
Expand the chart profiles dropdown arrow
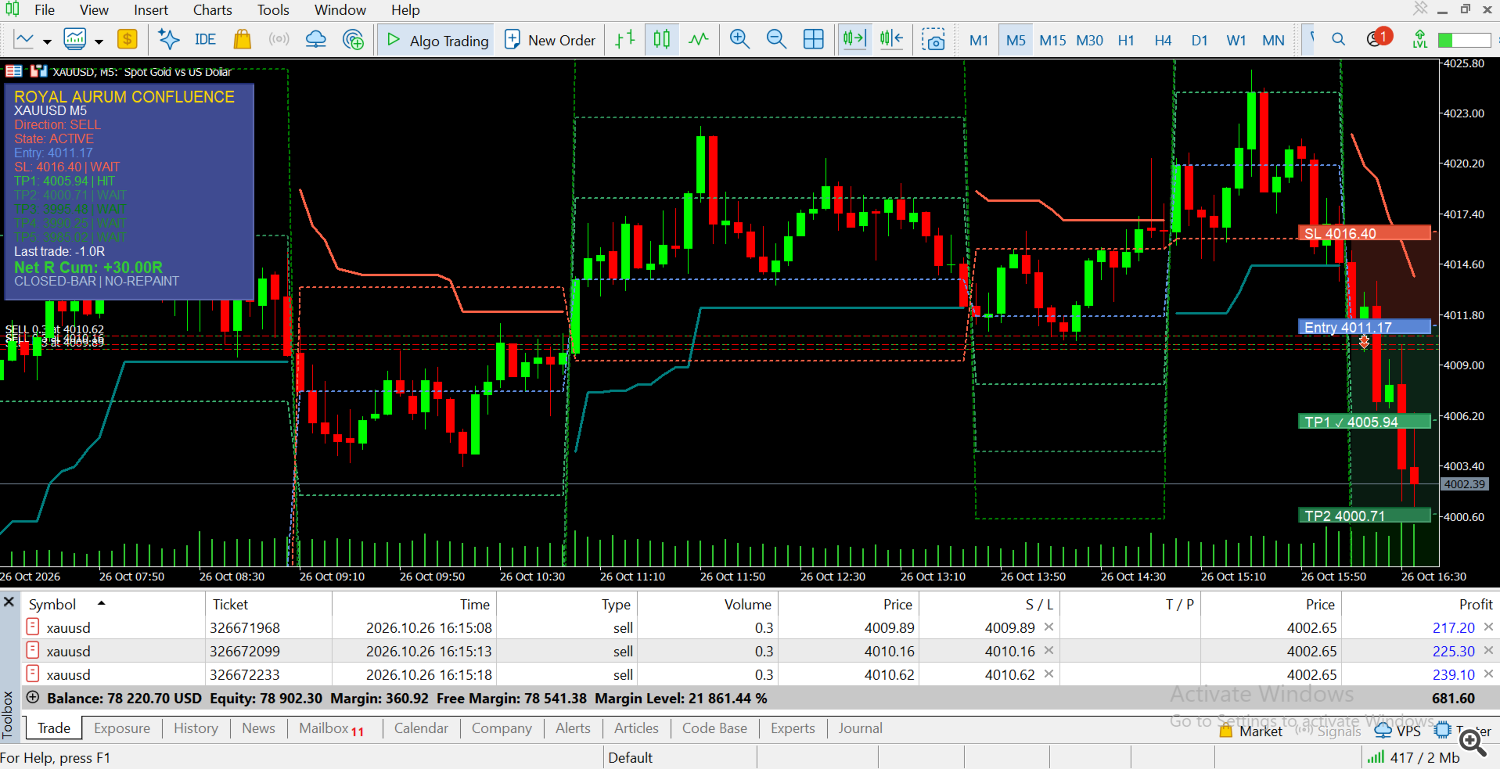tap(99, 41)
